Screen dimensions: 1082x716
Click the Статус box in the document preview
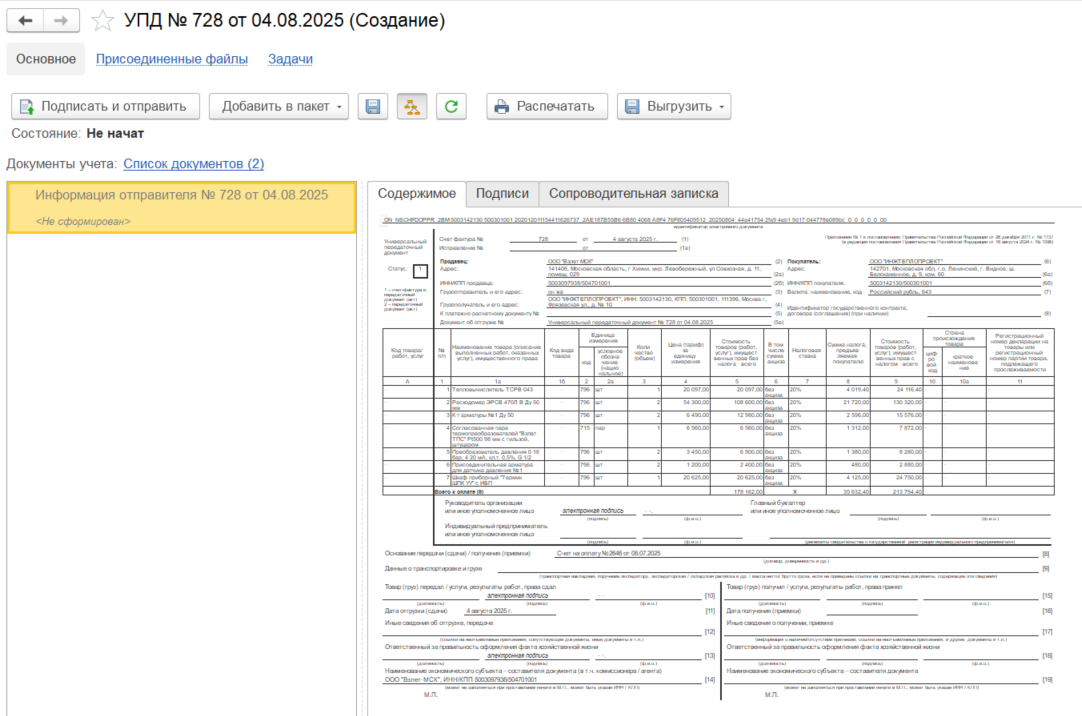[x=420, y=270]
